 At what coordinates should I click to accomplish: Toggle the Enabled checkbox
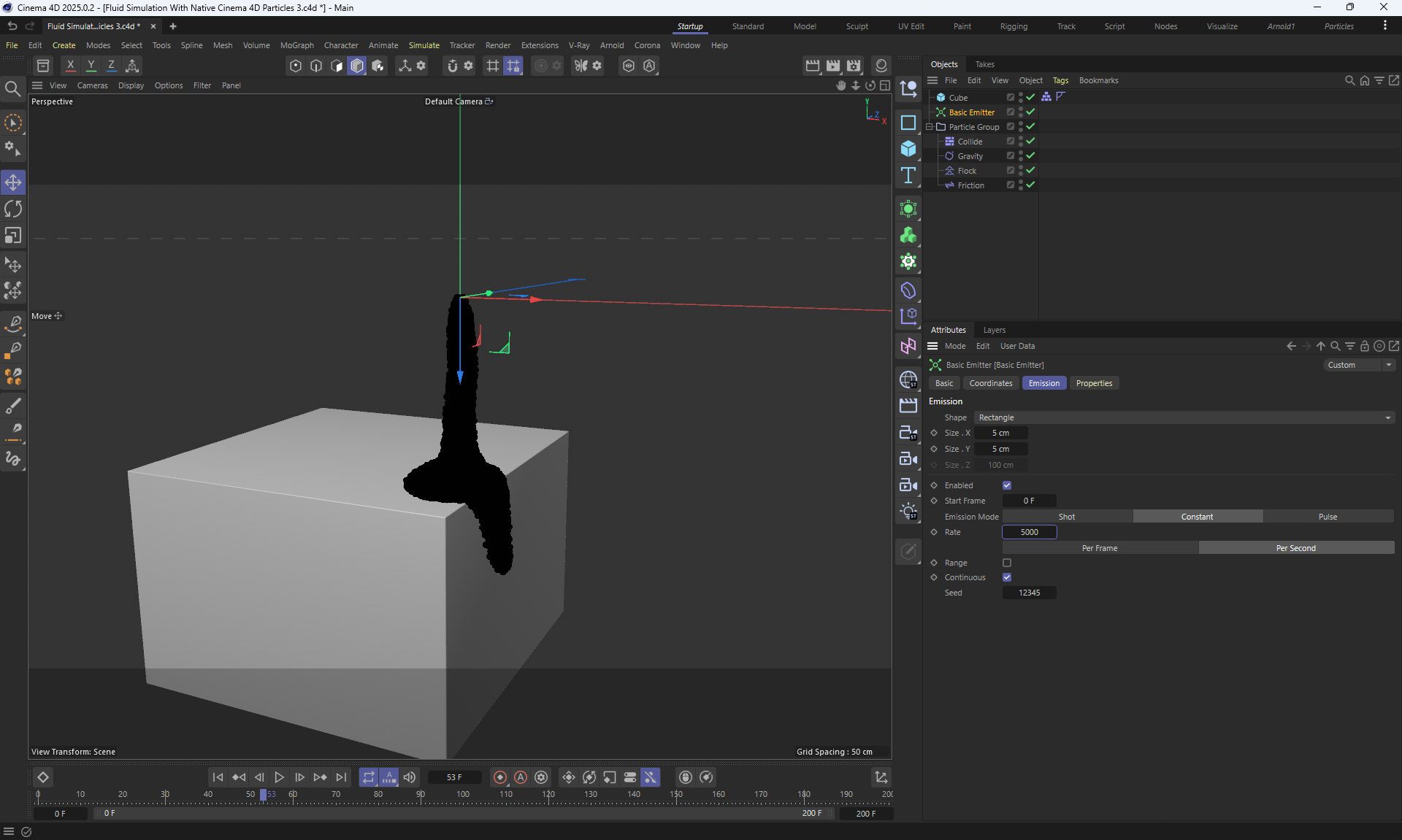[1007, 485]
